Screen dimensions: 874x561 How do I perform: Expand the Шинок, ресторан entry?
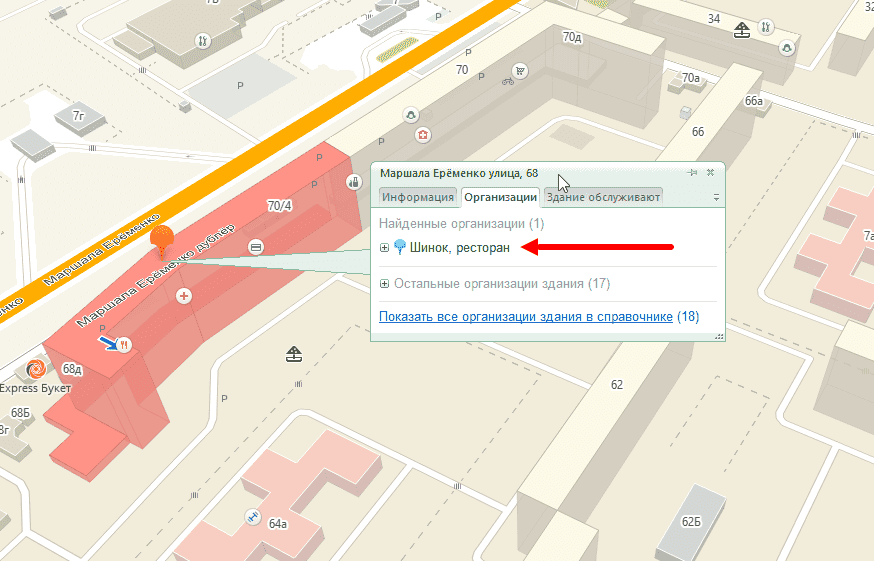coord(384,248)
